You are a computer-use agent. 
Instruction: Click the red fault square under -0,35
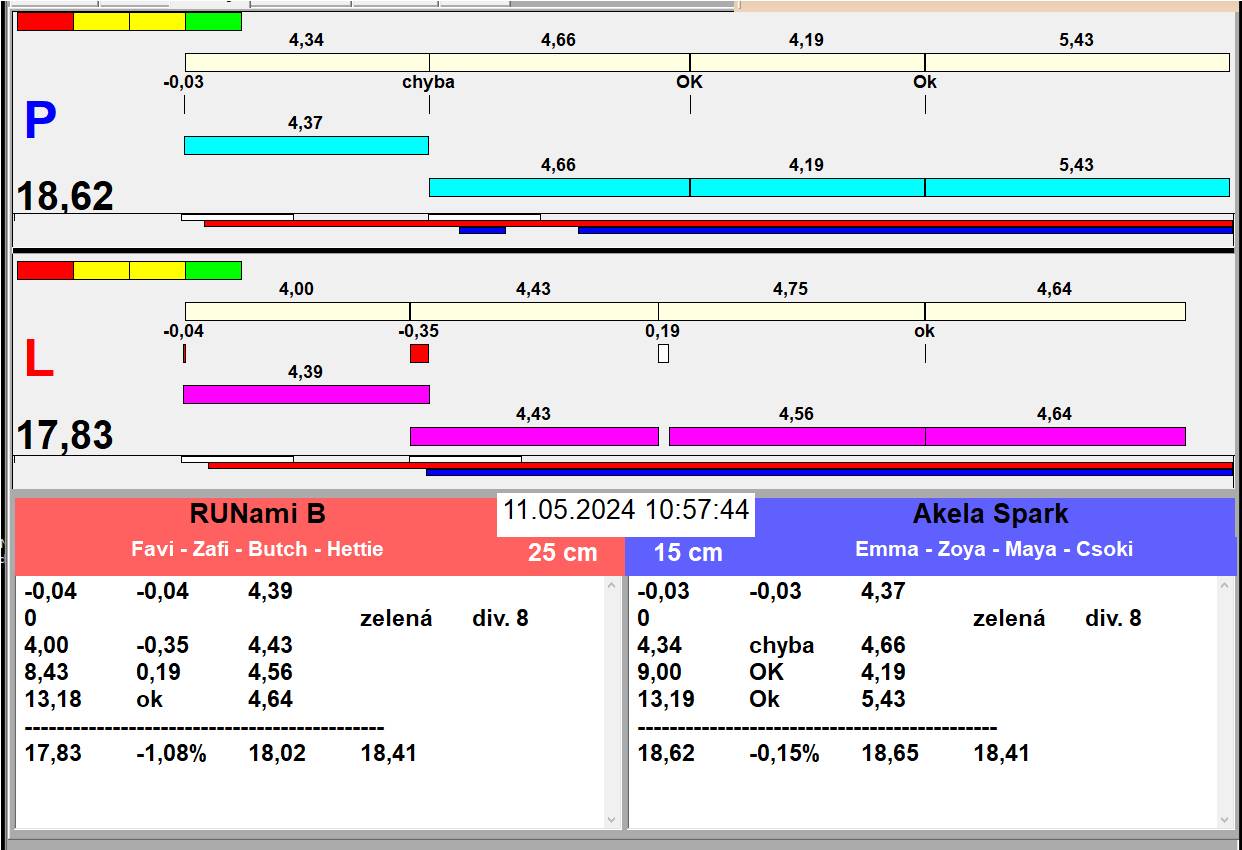point(419,353)
